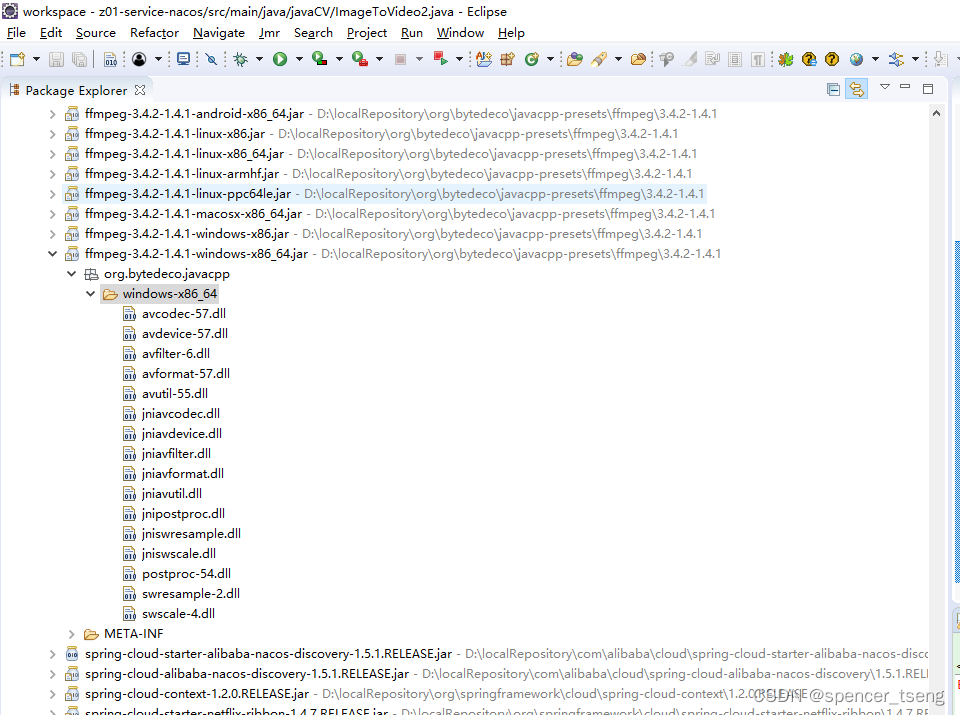Open the Run button dropdown arrow

click(299, 59)
